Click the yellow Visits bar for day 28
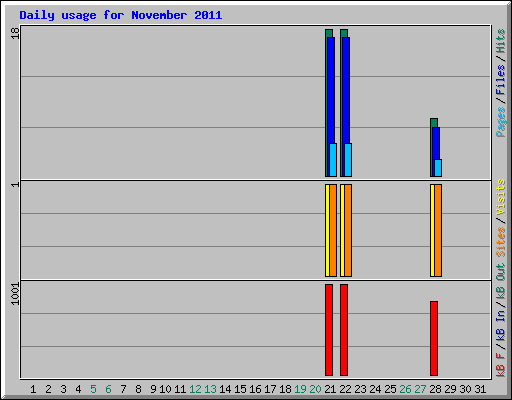 point(432,231)
